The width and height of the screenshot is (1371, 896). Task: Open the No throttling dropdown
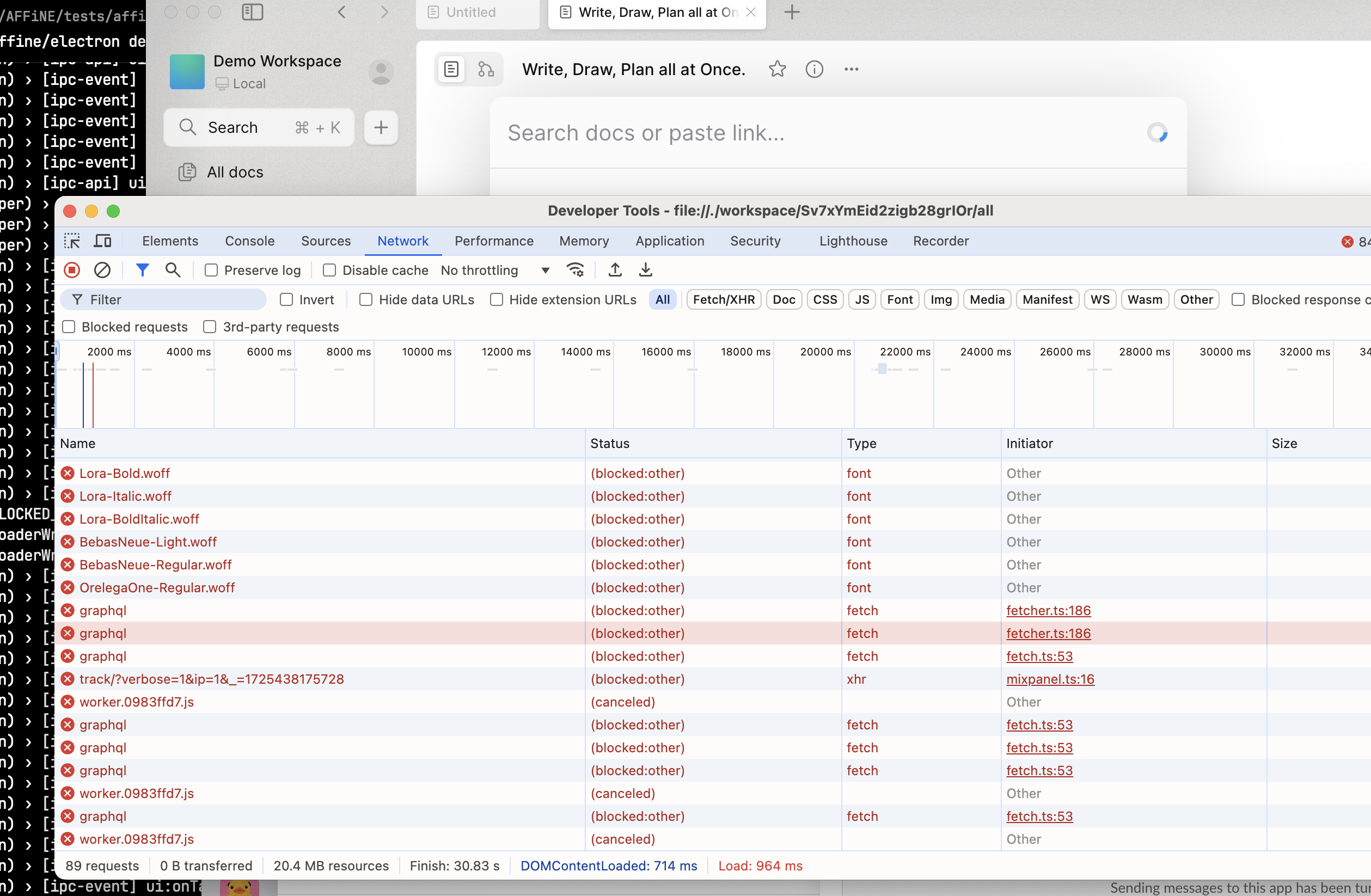pyautogui.click(x=495, y=270)
